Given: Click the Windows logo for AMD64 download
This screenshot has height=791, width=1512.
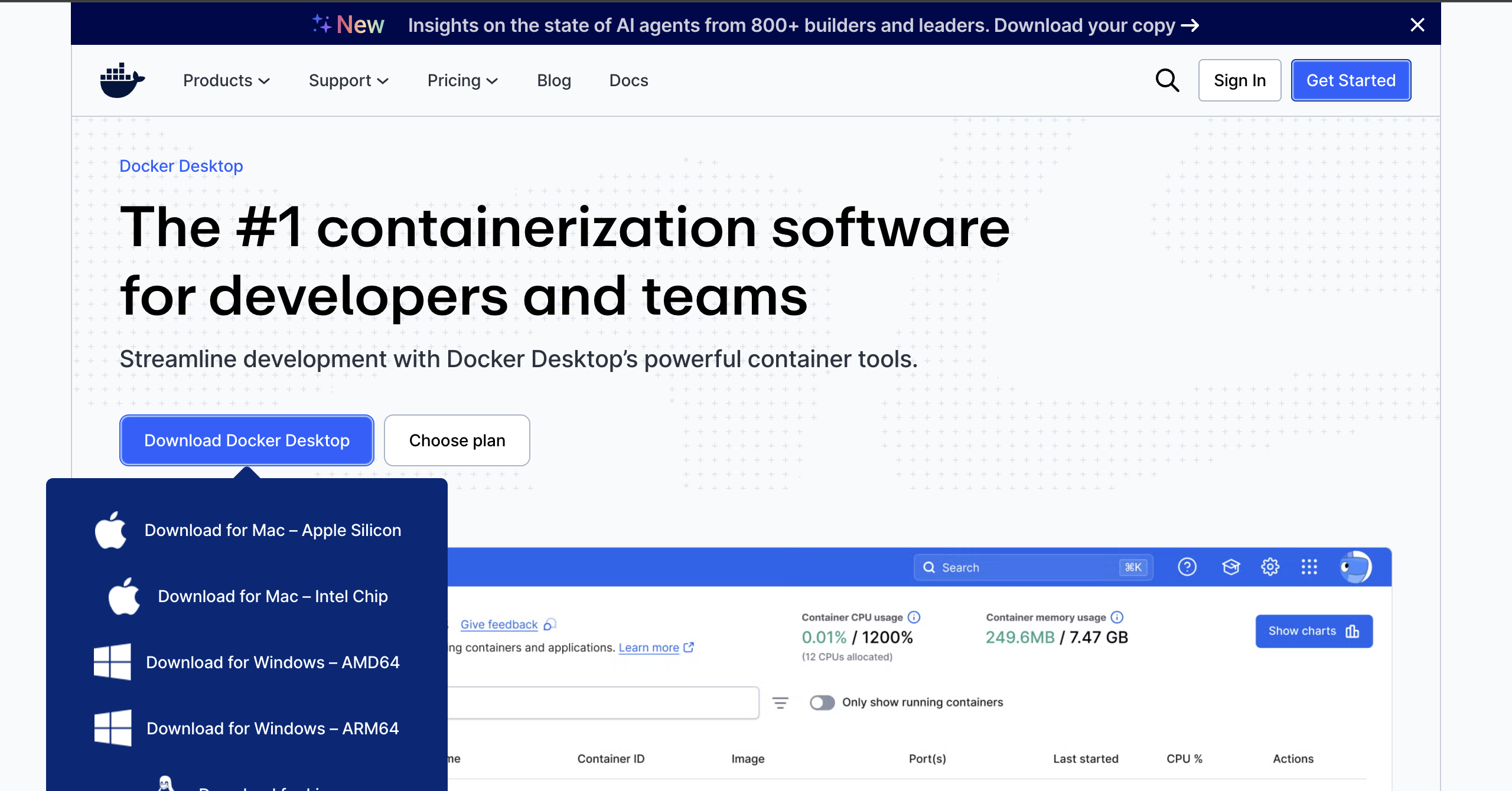Looking at the screenshot, I should point(112,662).
